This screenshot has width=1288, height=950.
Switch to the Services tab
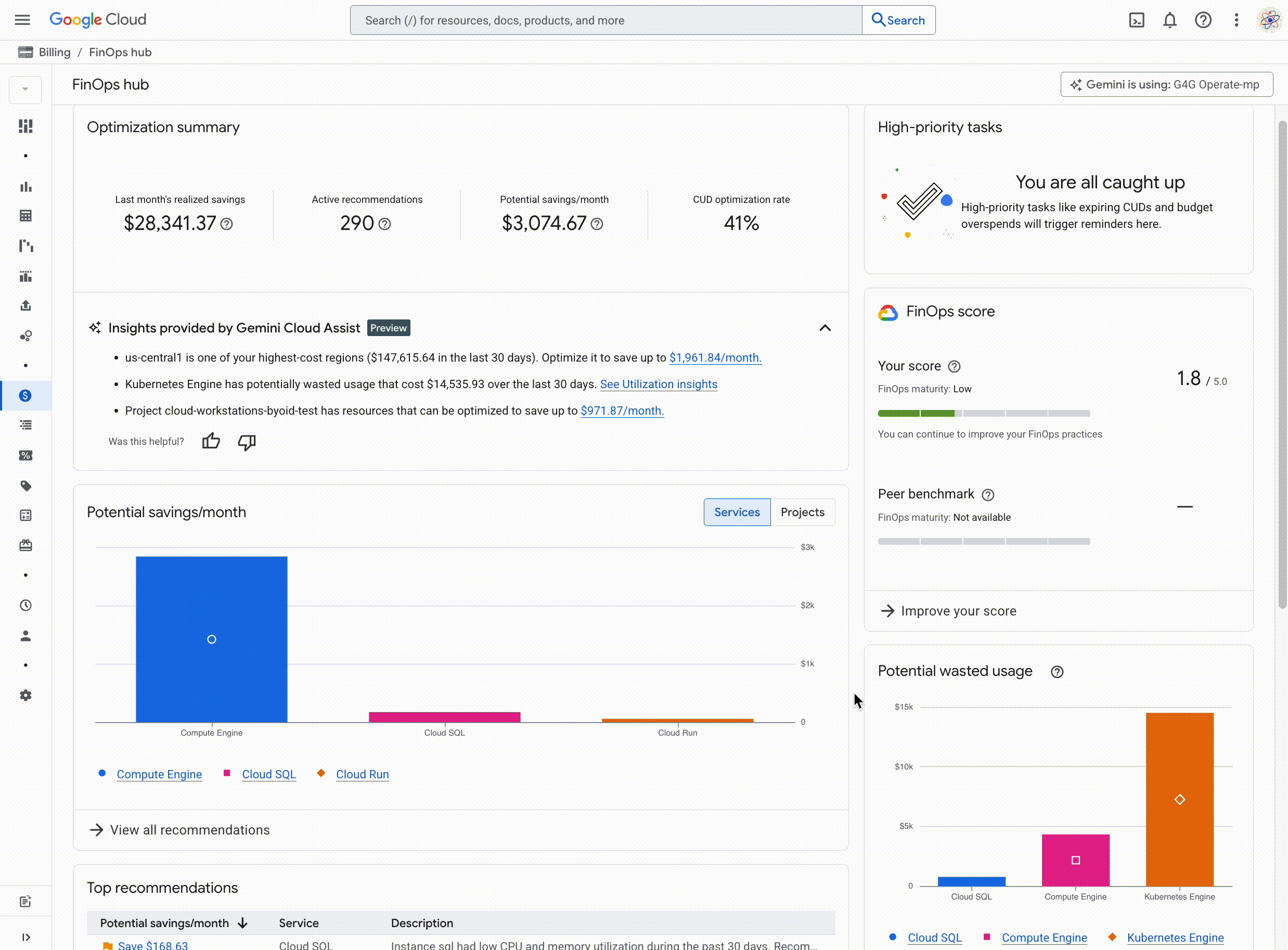[x=737, y=512]
